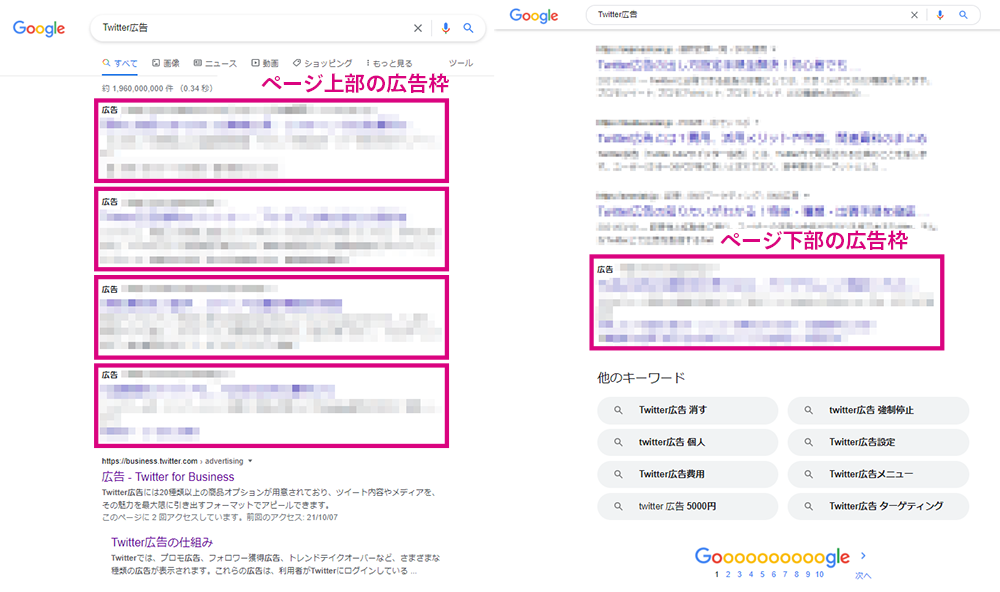Start voice search in left window
Image resolution: width=1000 pixels, height=592 pixels.
point(446,28)
